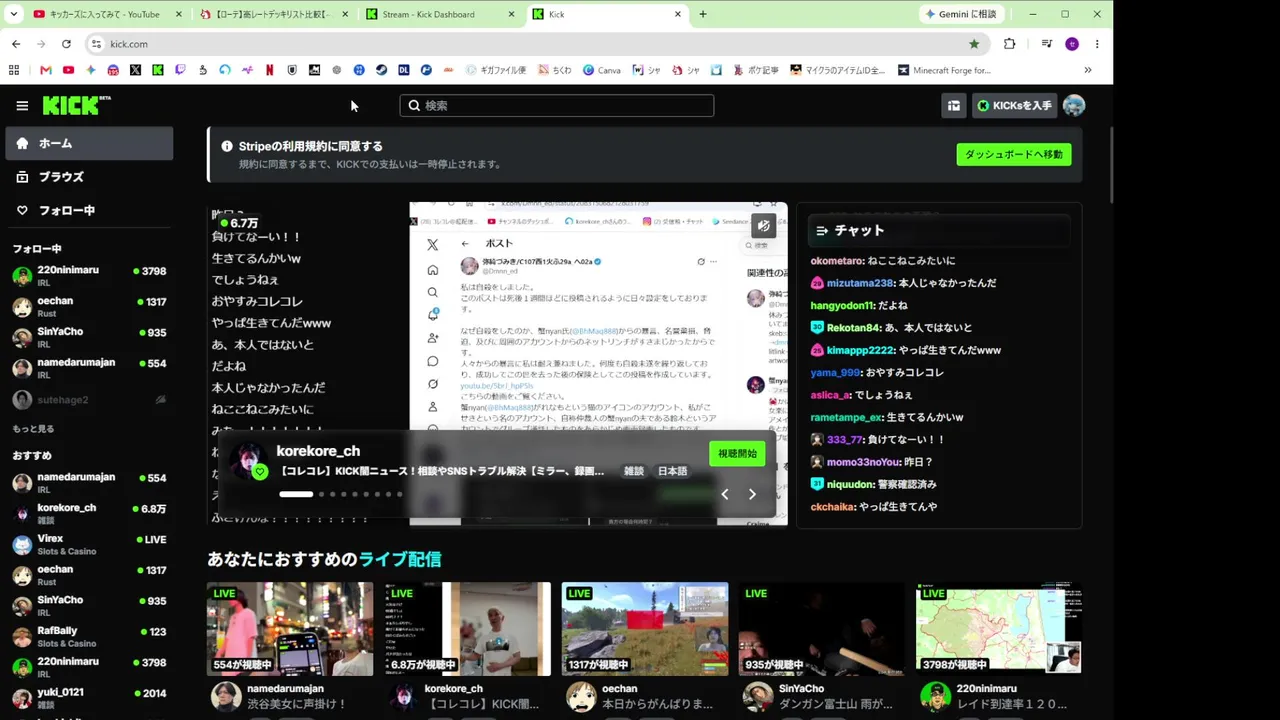The image size is (1280, 720).
Task: Open yuki_0121 in recommended sidebar list
Action: tap(89, 696)
